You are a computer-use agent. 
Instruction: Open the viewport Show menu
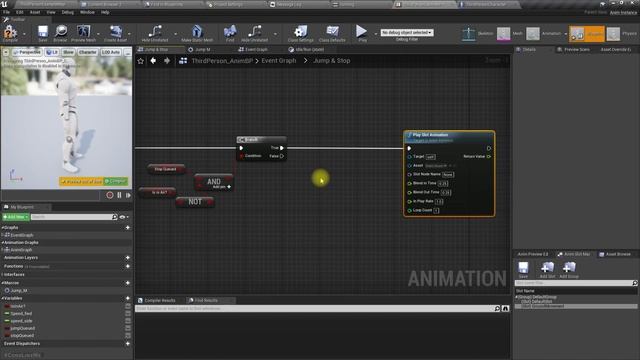[68, 52]
